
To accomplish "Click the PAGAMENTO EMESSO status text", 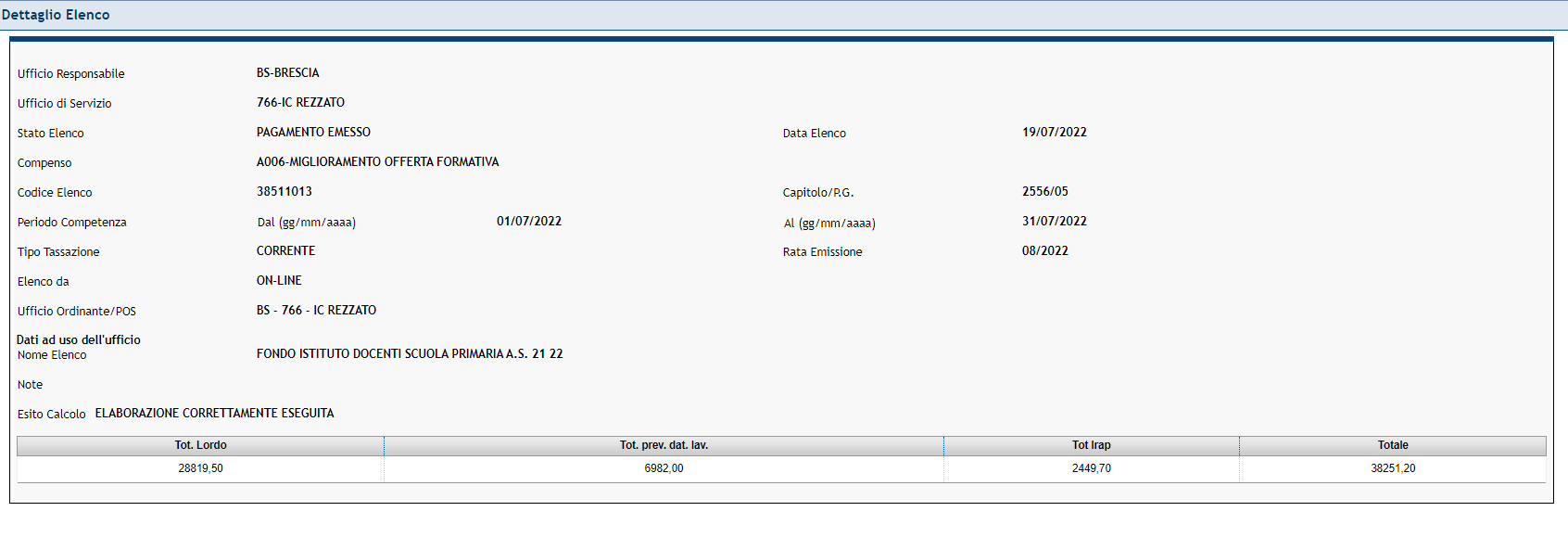I will pos(313,133).
